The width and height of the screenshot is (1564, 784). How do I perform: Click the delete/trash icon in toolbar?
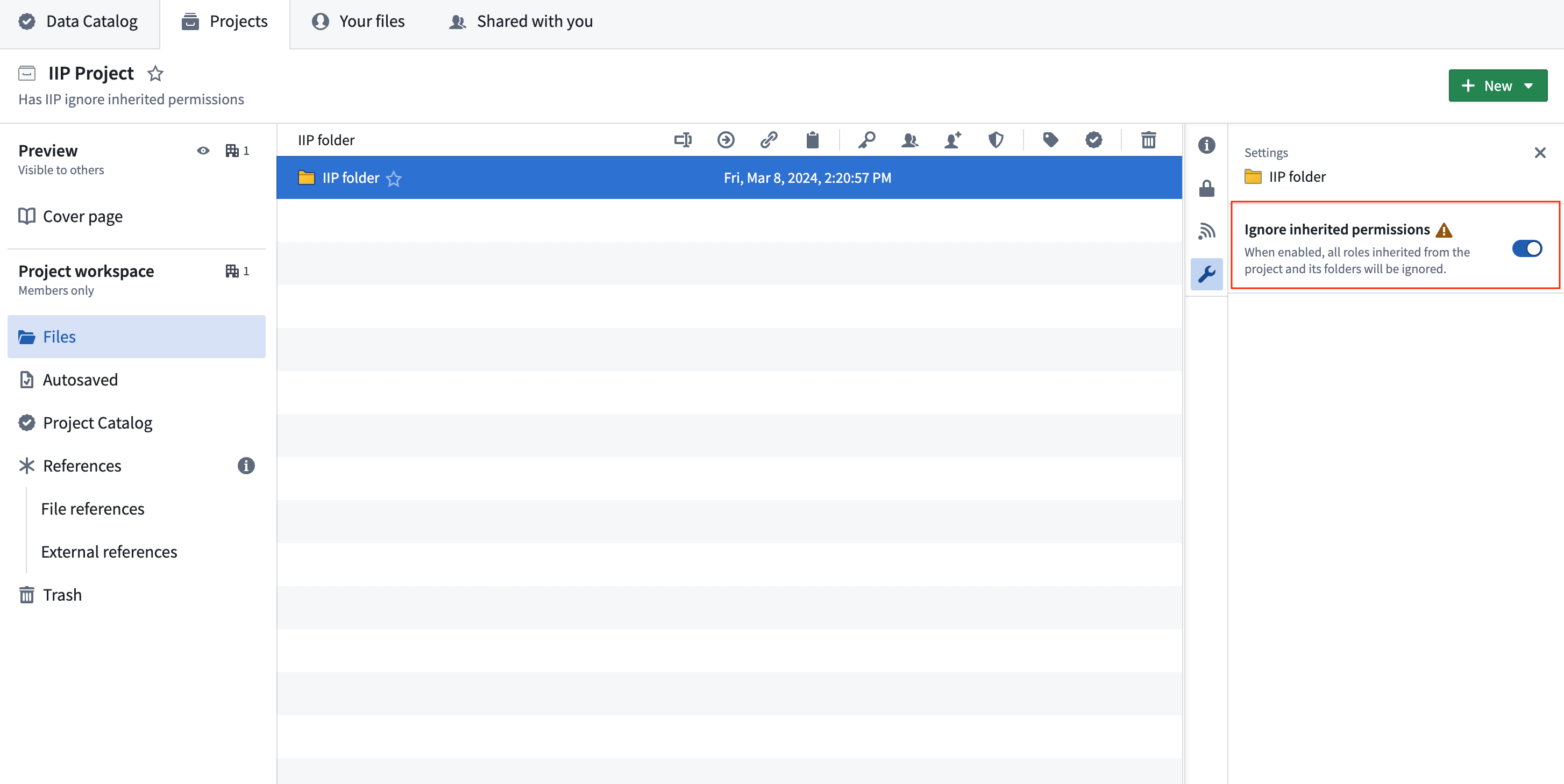(x=1149, y=139)
